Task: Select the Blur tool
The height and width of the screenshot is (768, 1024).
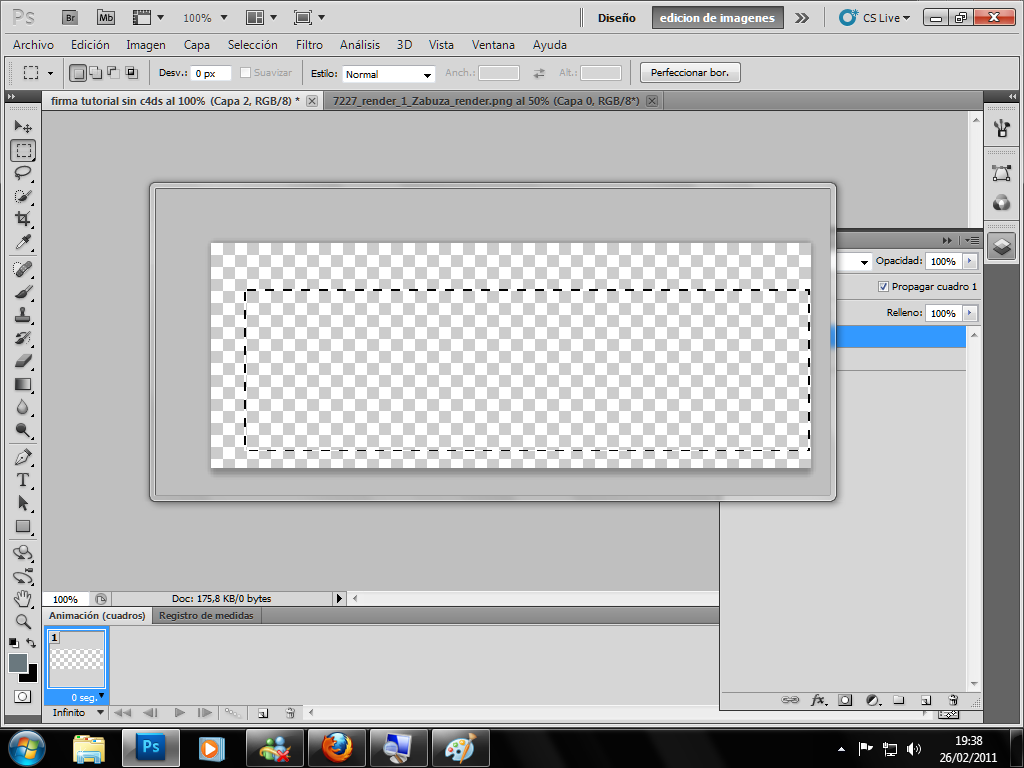Action: point(23,408)
